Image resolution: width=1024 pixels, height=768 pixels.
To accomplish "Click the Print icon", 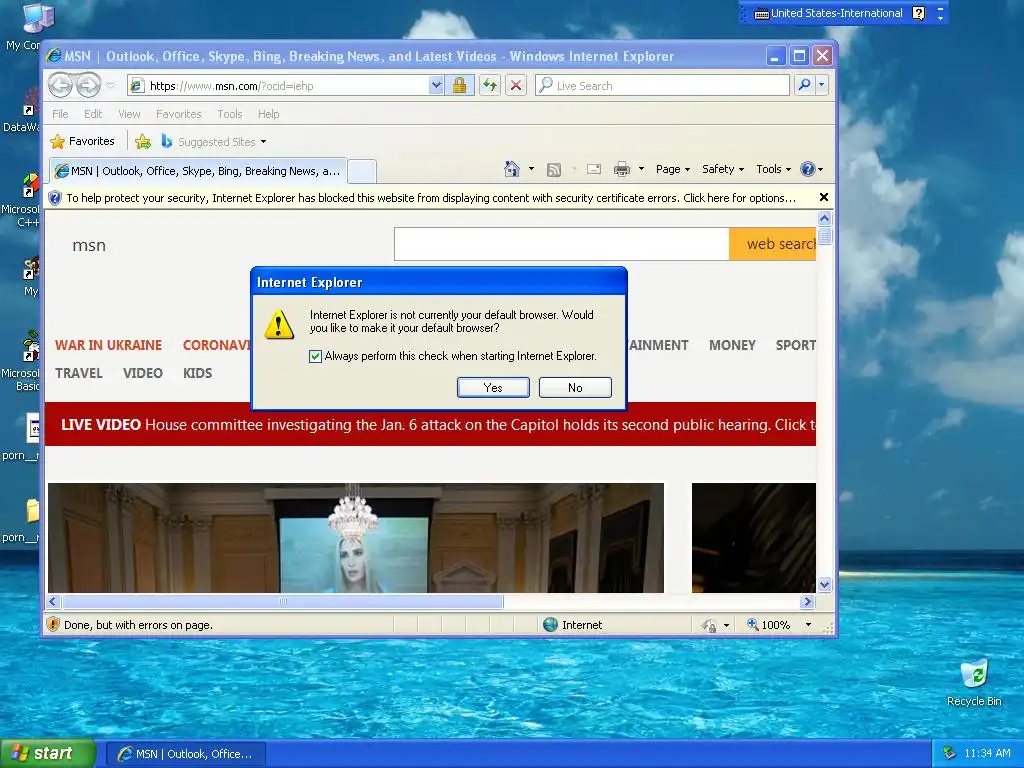I will coord(622,170).
